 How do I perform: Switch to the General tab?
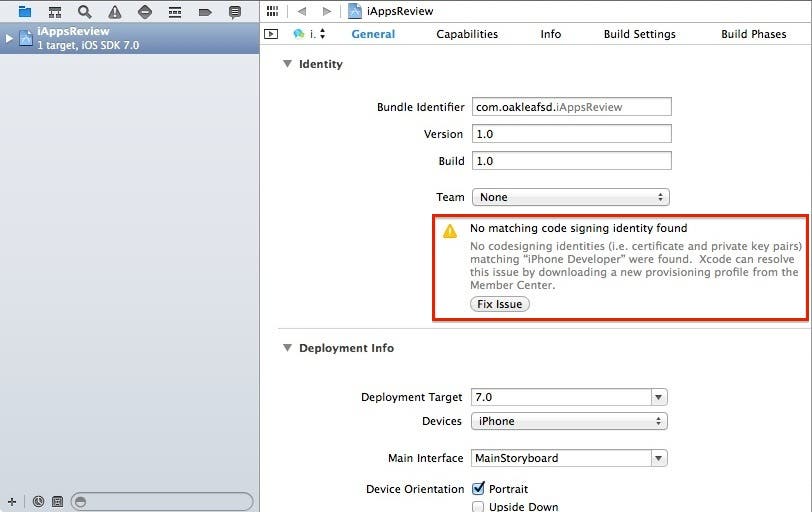coord(373,34)
